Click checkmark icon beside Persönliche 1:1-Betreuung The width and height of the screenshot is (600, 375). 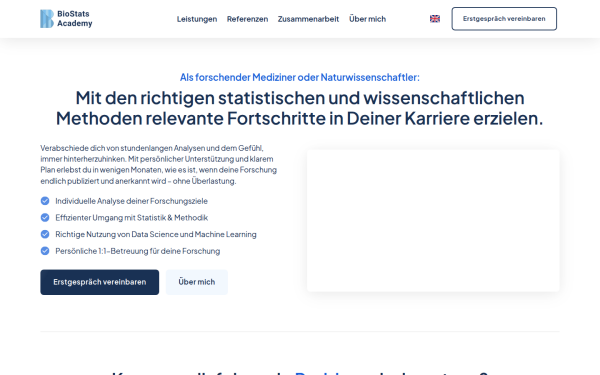click(x=45, y=251)
